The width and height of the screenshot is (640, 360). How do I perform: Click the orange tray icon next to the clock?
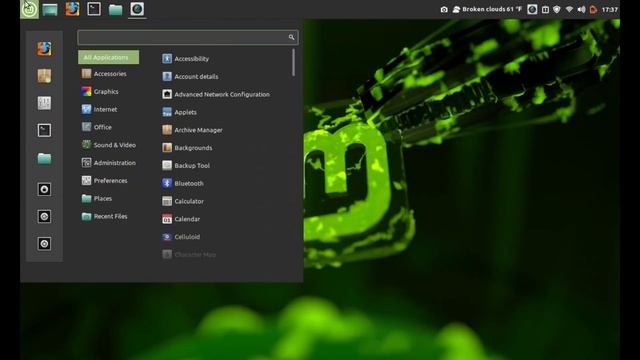(x=593, y=9)
